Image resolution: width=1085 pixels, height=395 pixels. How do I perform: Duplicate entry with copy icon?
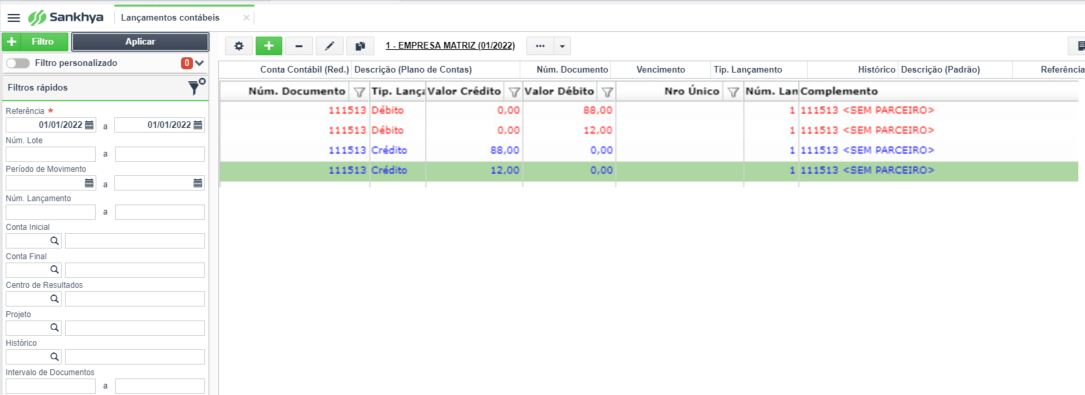(360, 46)
